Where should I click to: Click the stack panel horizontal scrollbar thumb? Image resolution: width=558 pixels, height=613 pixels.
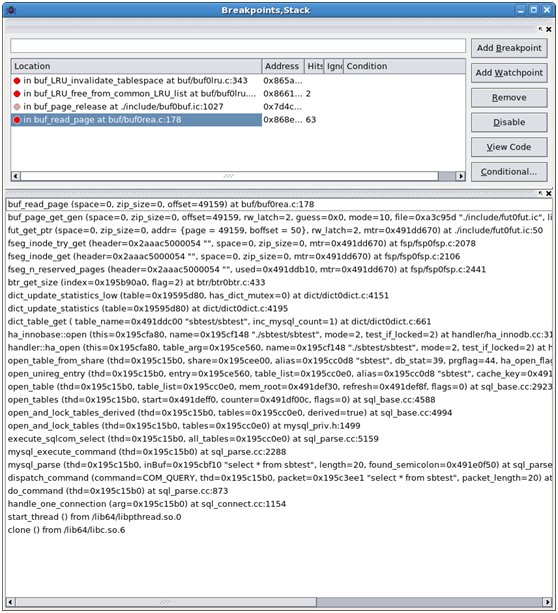pyautogui.click(x=166, y=602)
